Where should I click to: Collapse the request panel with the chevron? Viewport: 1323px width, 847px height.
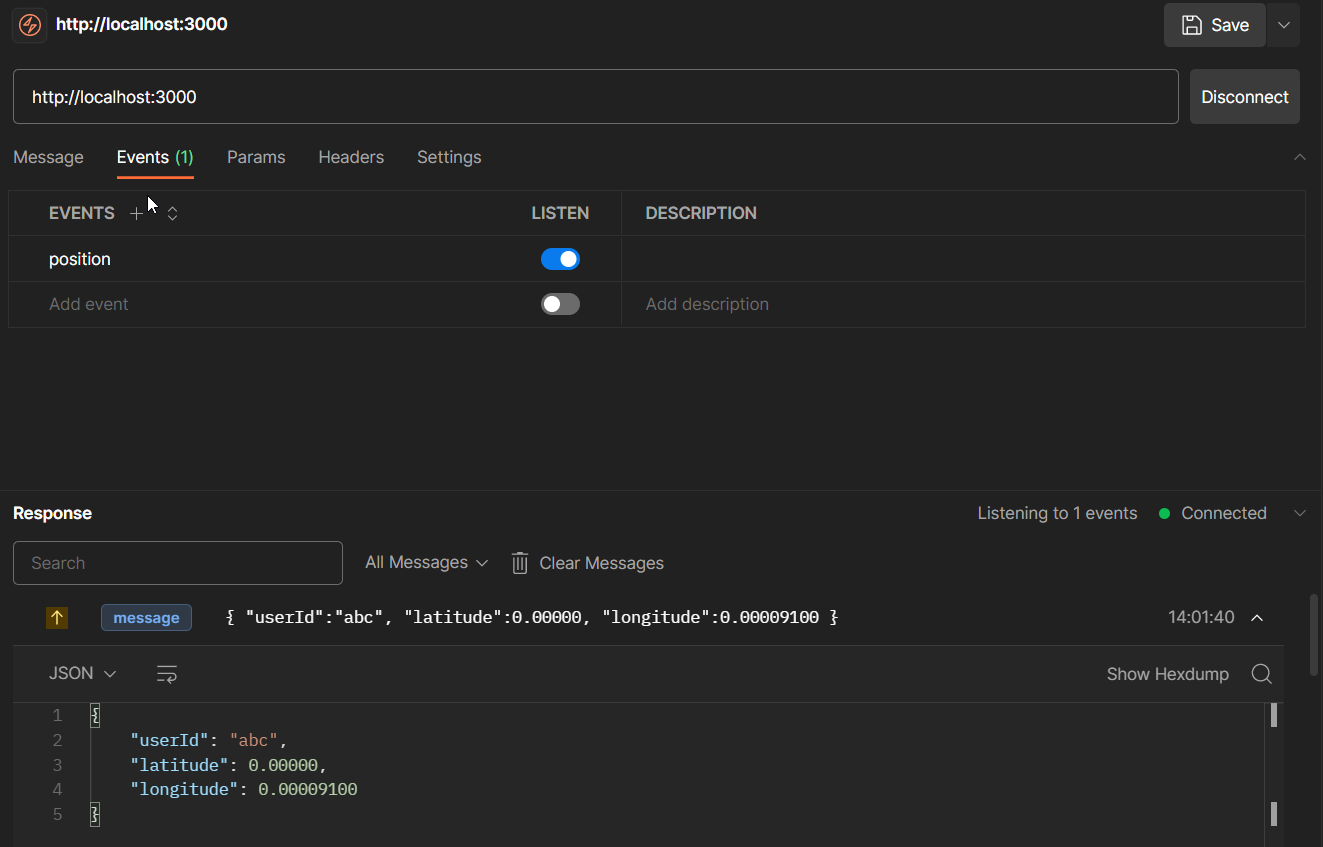[1300, 157]
